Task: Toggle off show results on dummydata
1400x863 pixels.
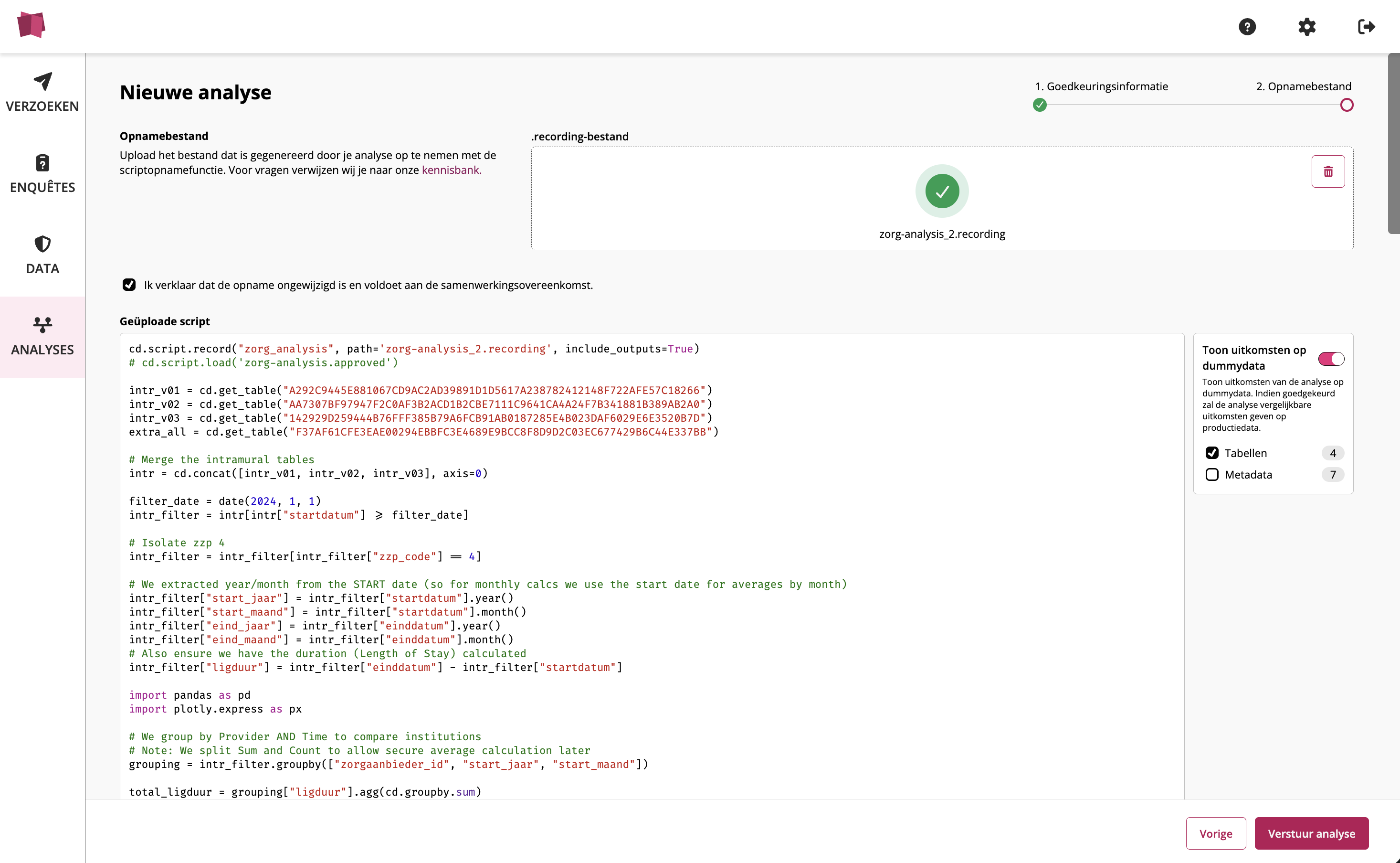Action: [x=1331, y=359]
